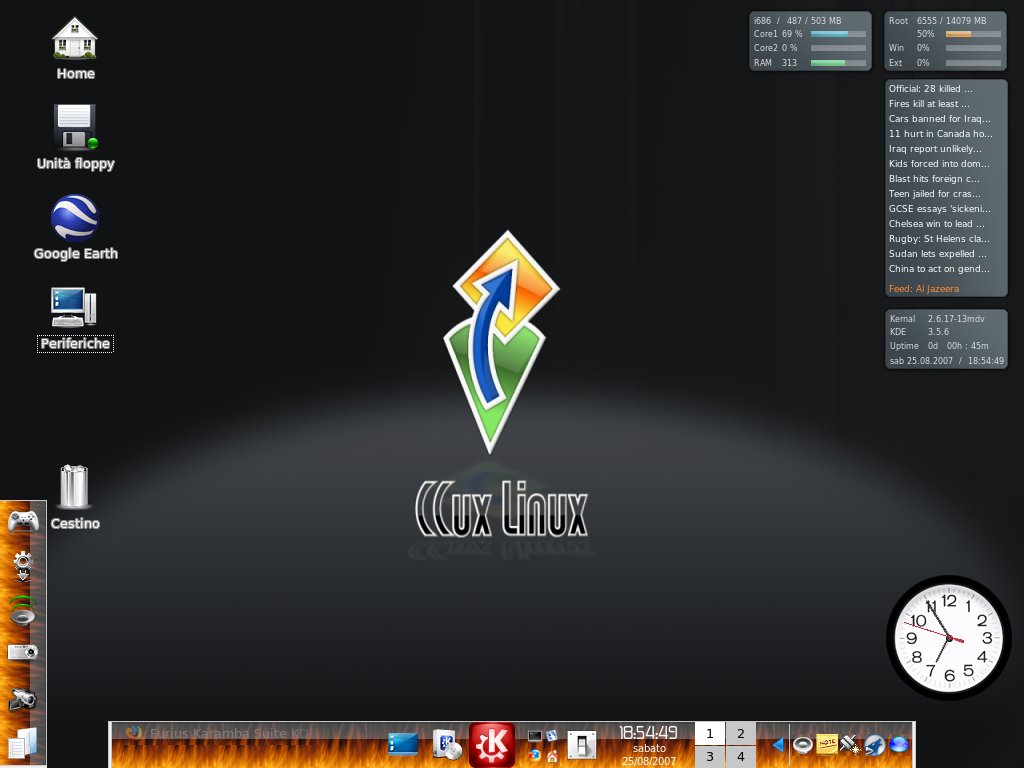Click the date 25/08/2007 in panel
The height and width of the screenshot is (768, 1024).
[x=648, y=761]
